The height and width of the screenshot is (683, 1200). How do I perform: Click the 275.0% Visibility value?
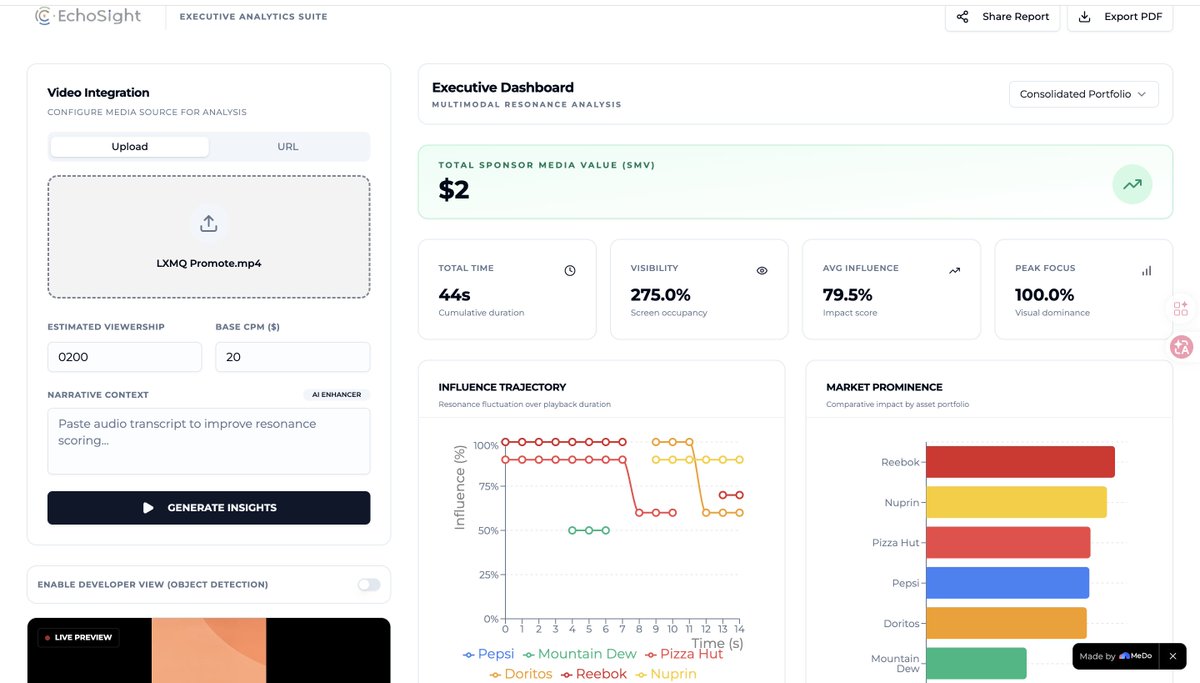(x=661, y=295)
